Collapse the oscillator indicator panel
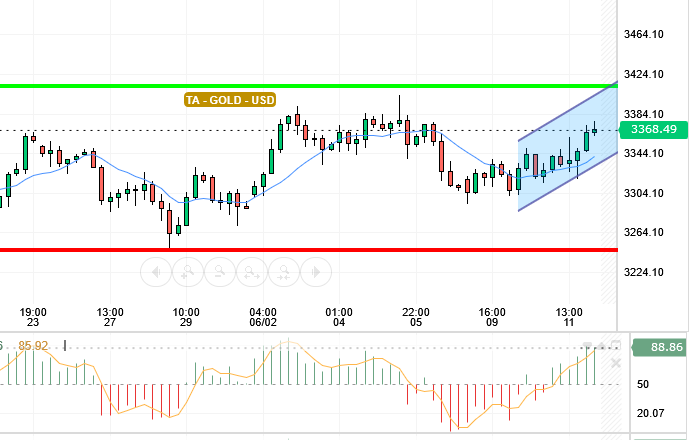This screenshot has height=440, width=693. pyautogui.click(x=587, y=345)
